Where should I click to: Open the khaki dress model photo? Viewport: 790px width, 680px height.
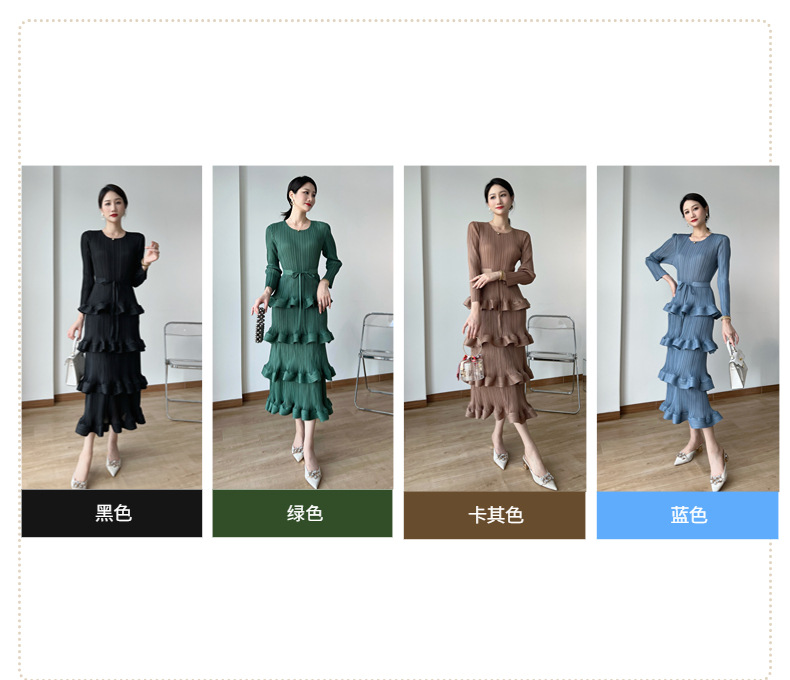click(495, 328)
